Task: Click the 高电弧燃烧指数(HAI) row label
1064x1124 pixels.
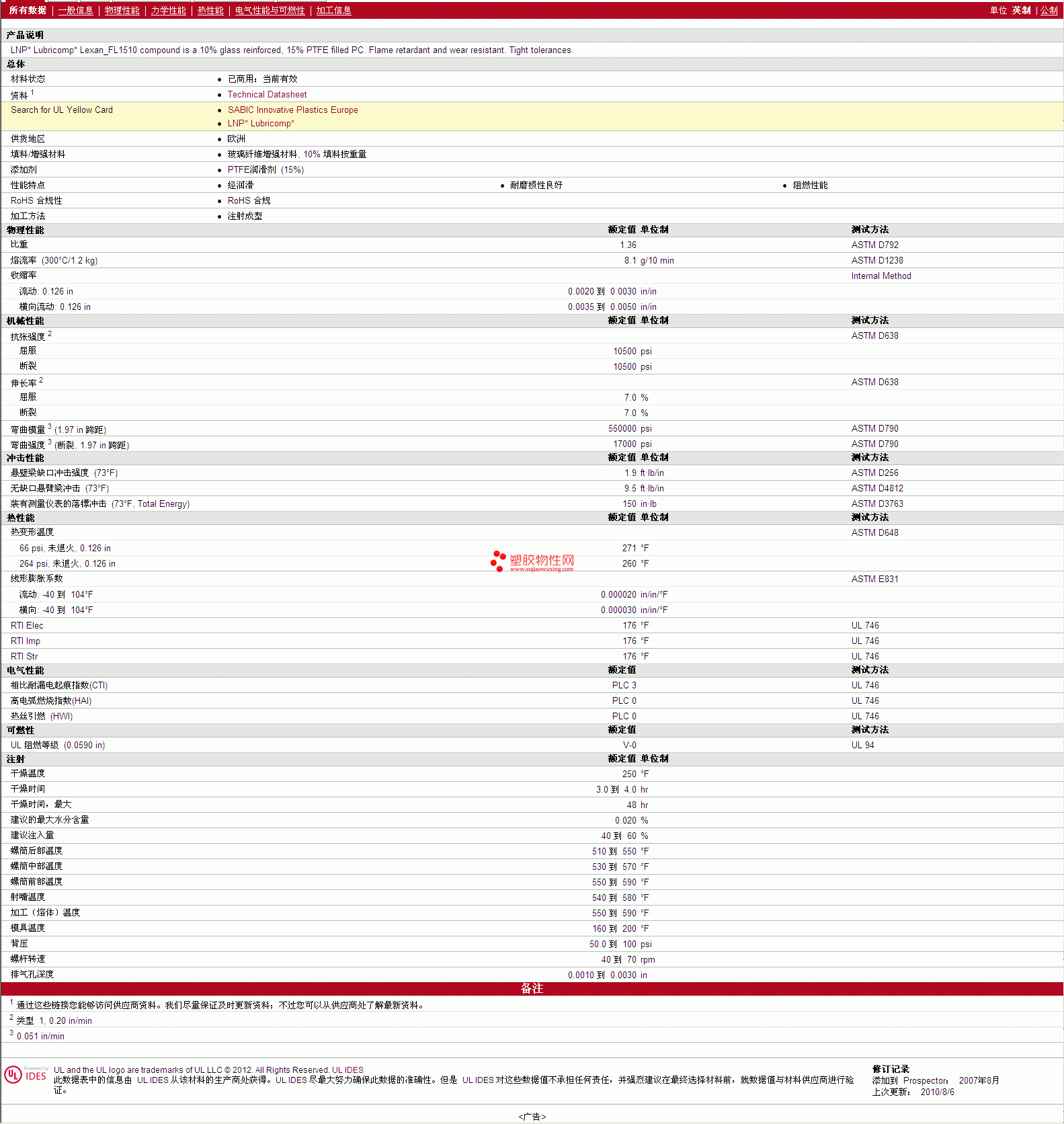Action: click(51, 701)
